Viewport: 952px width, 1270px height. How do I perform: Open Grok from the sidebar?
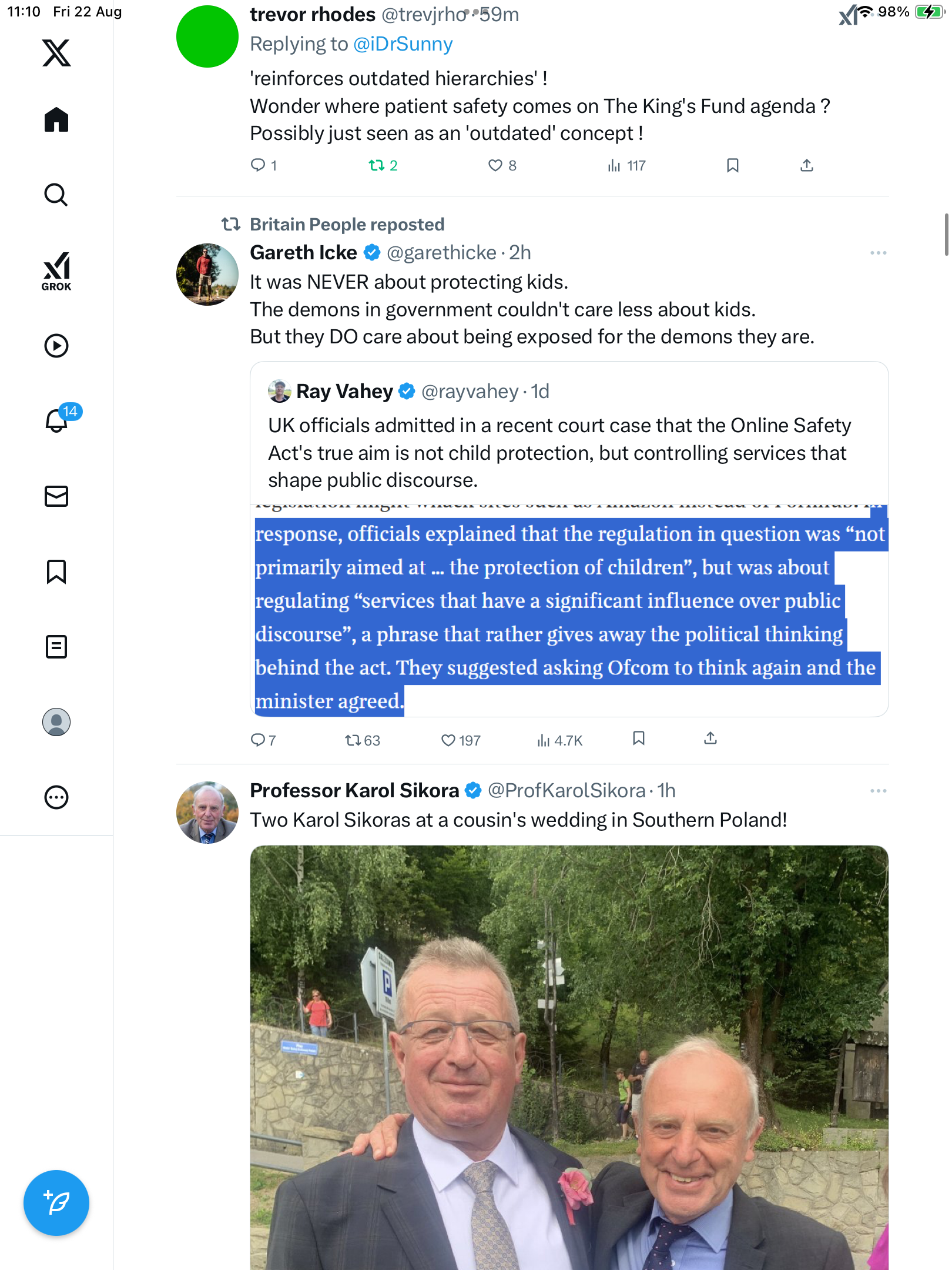click(x=56, y=271)
